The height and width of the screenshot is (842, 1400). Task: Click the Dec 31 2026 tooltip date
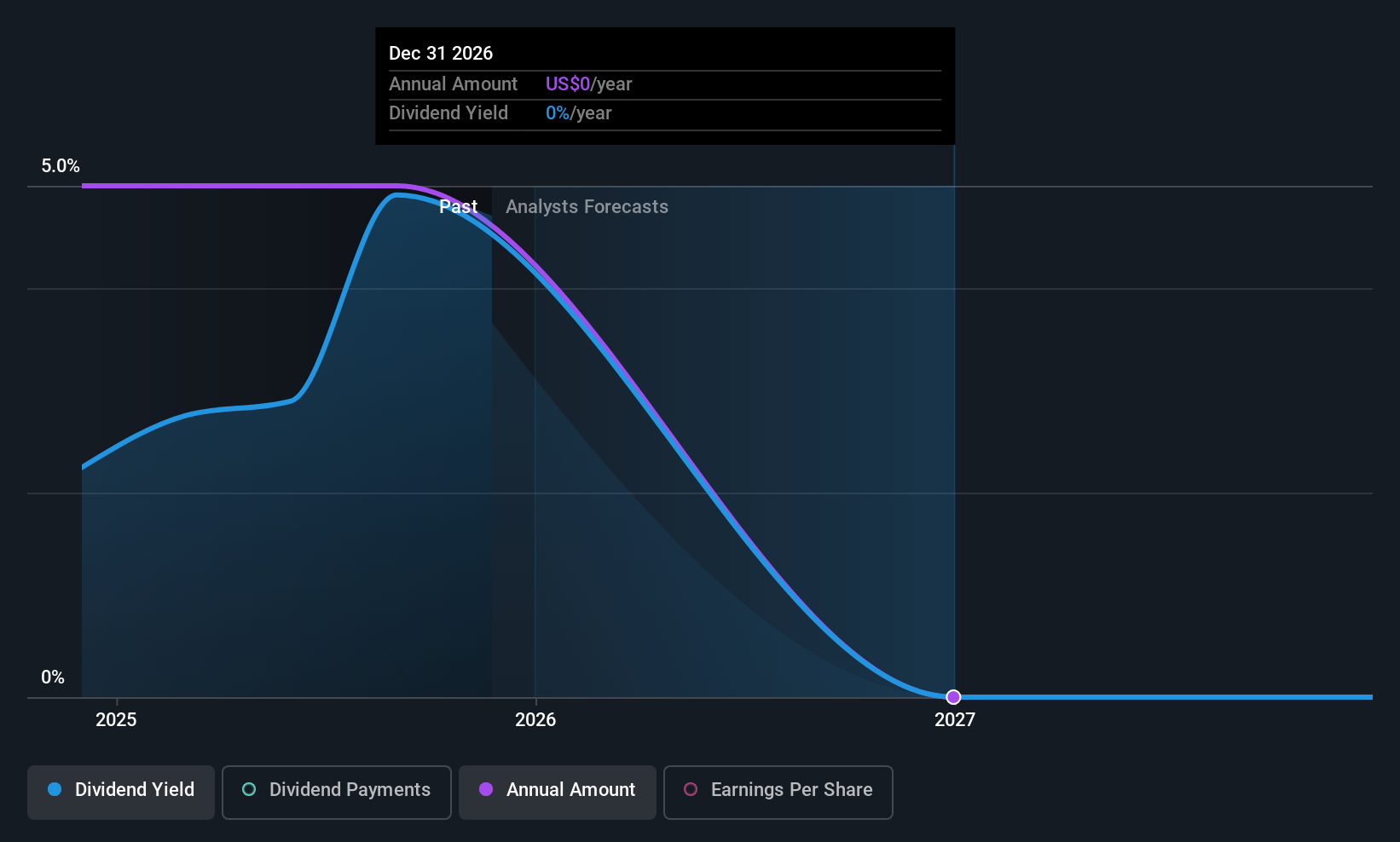[441, 53]
